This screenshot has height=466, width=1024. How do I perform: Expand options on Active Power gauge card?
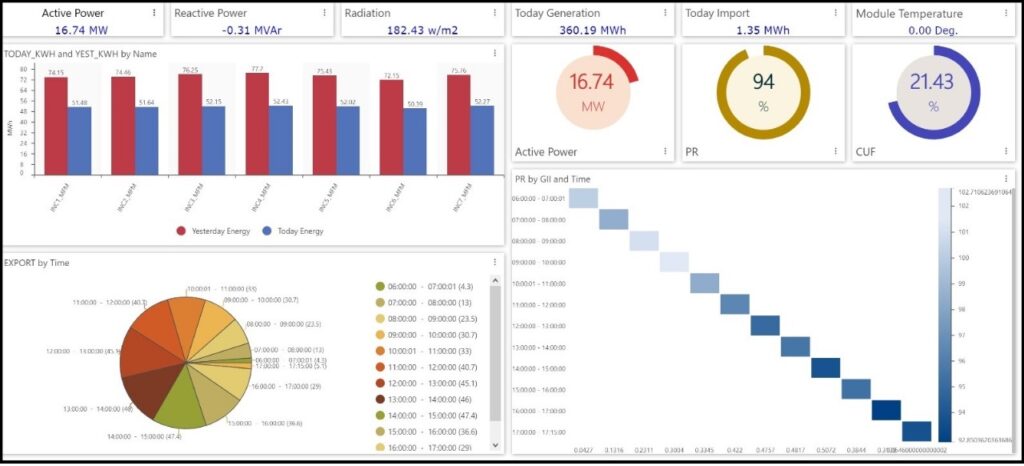click(666, 152)
